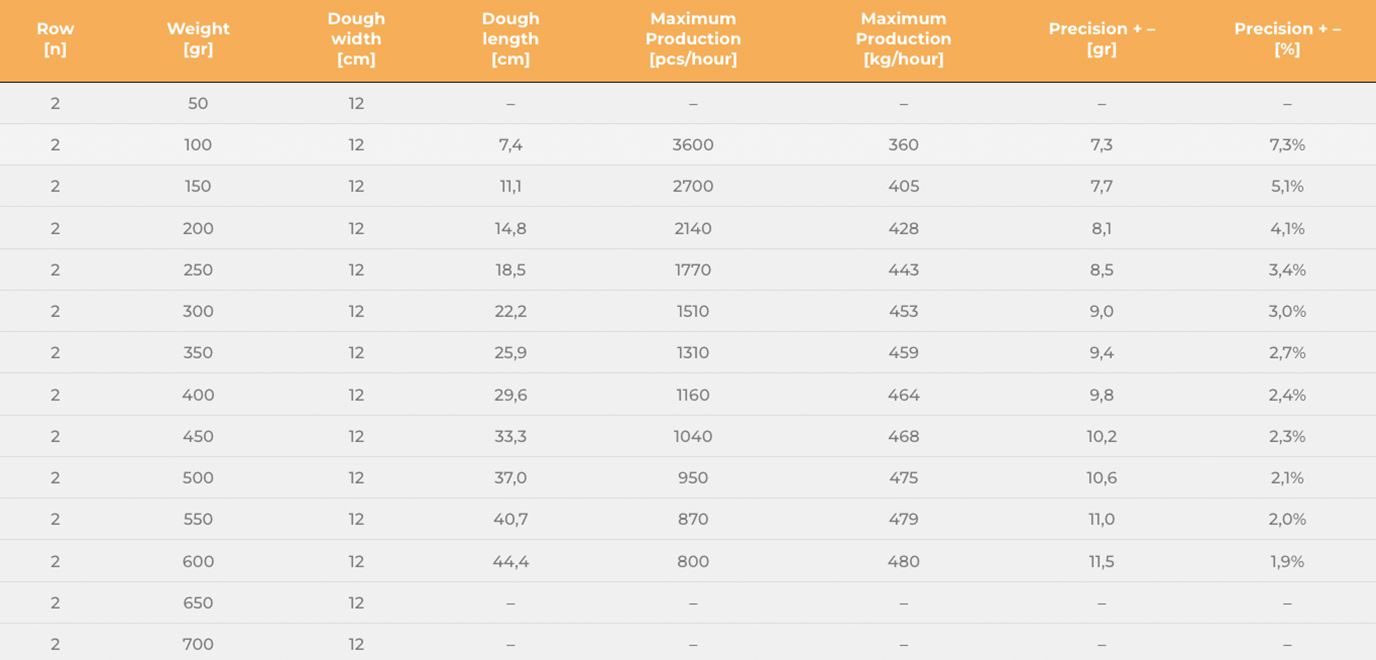Screen dimensions: 1376x660
Task: Select the weight 700 cell
Action: coord(198,644)
